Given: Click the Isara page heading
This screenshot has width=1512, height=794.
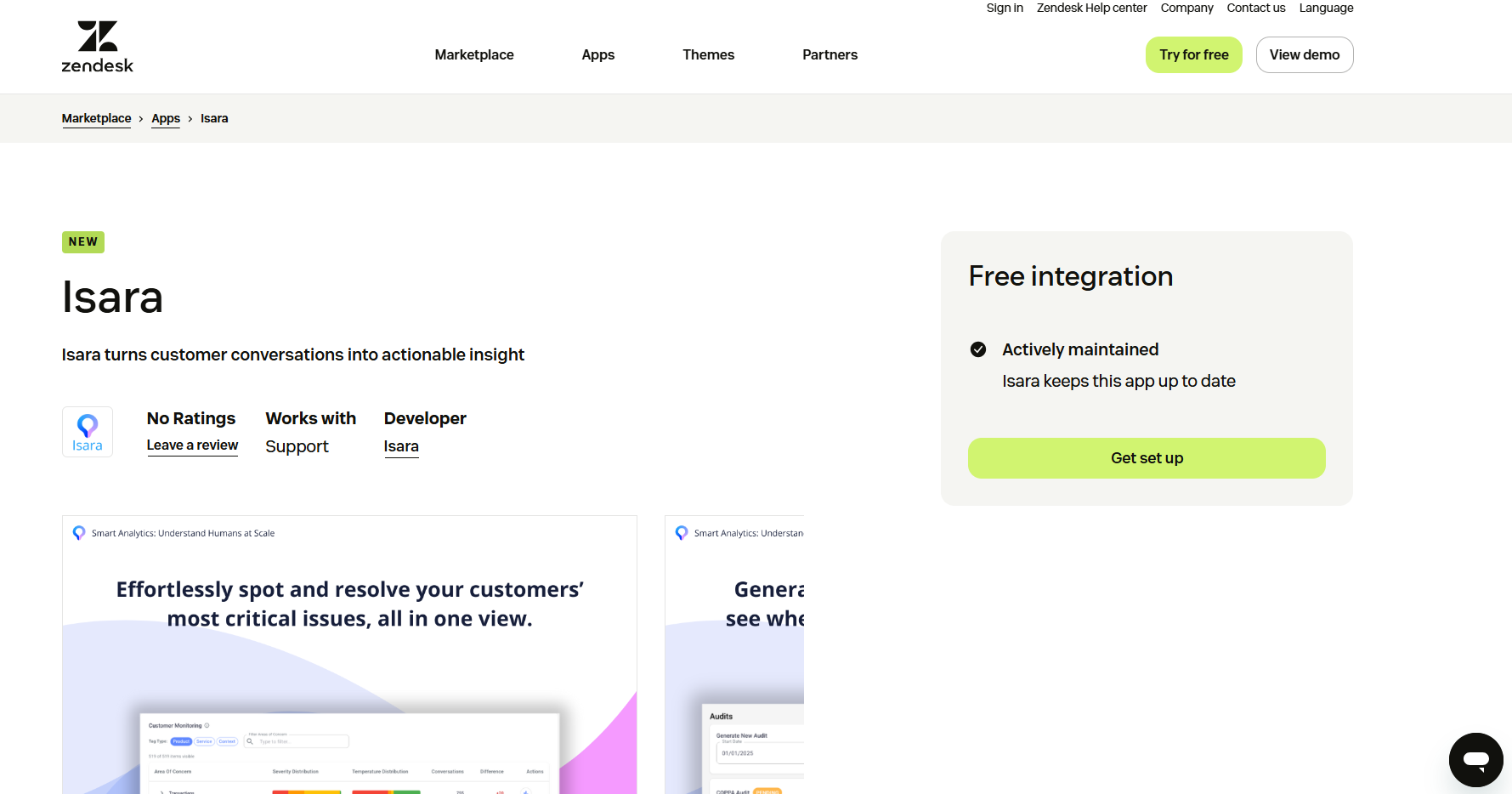Looking at the screenshot, I should pyautogui.click(x=112, y=298).
